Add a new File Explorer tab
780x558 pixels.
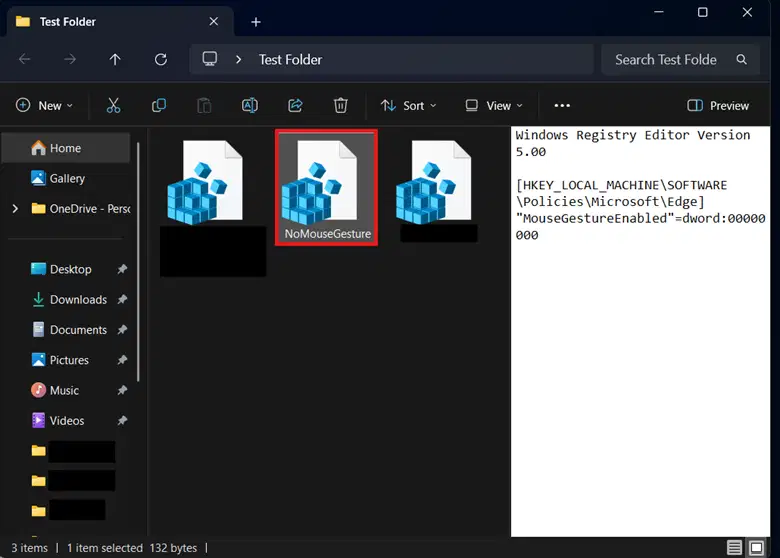256,22
